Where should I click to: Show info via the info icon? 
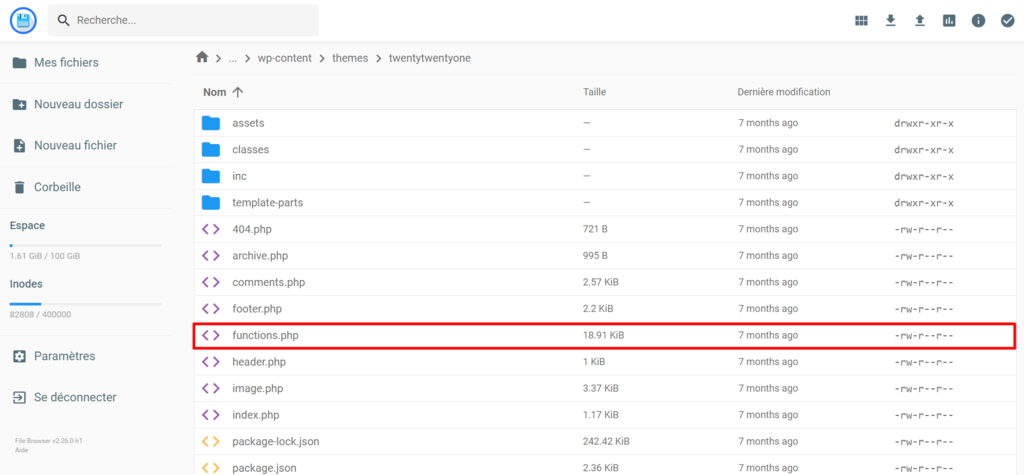tap(978, 20)
